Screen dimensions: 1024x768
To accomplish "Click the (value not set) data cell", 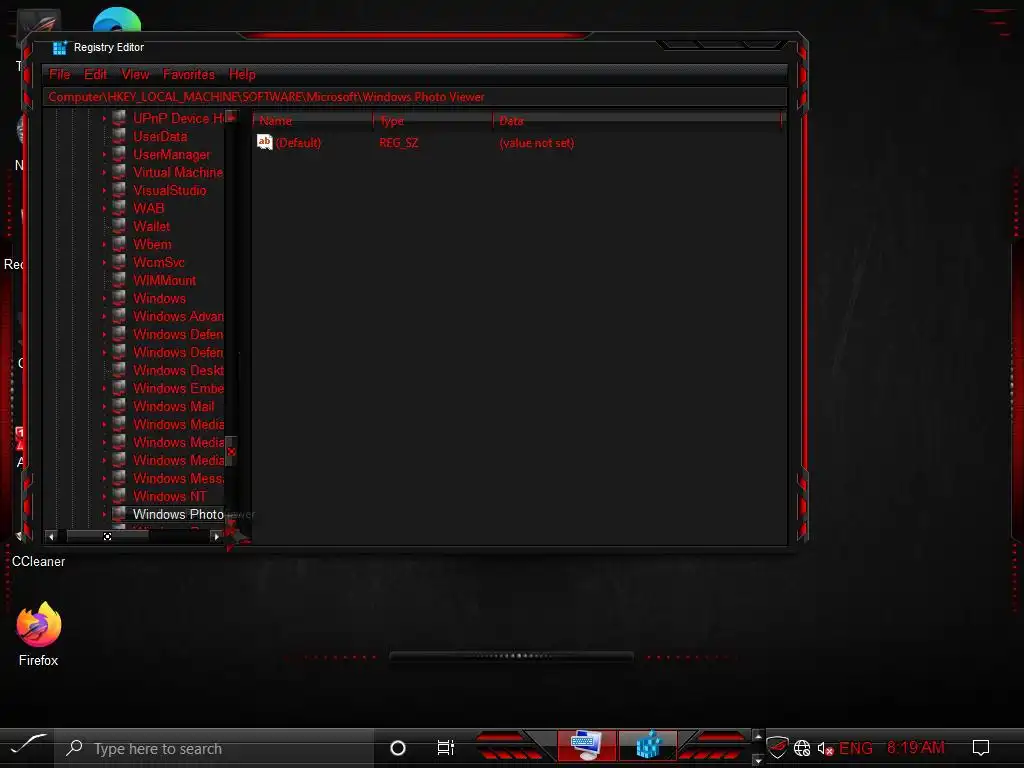I will click(x=537, y=142).
